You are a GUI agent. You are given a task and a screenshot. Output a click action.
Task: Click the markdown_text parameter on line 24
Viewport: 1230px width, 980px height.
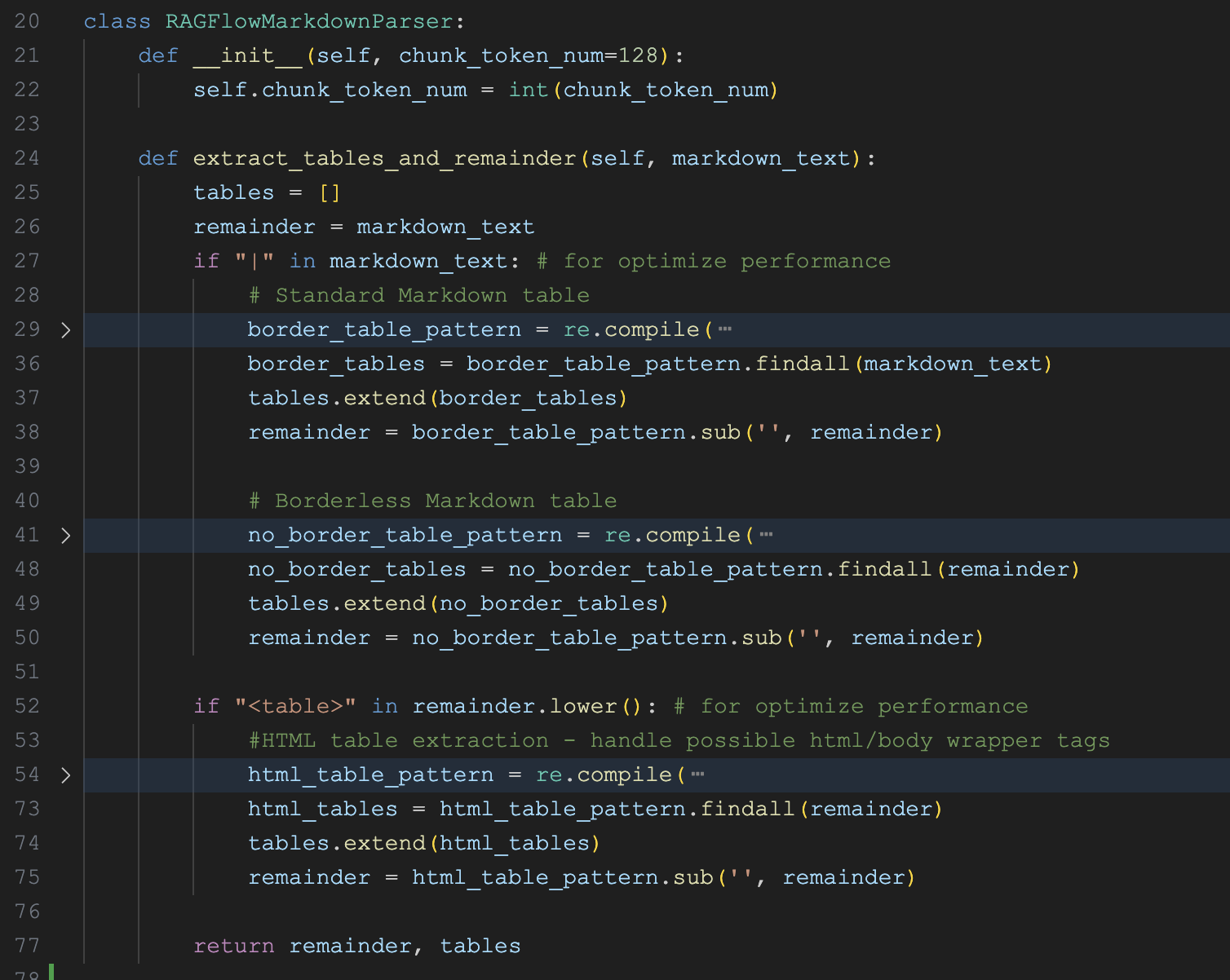point(761,158)
